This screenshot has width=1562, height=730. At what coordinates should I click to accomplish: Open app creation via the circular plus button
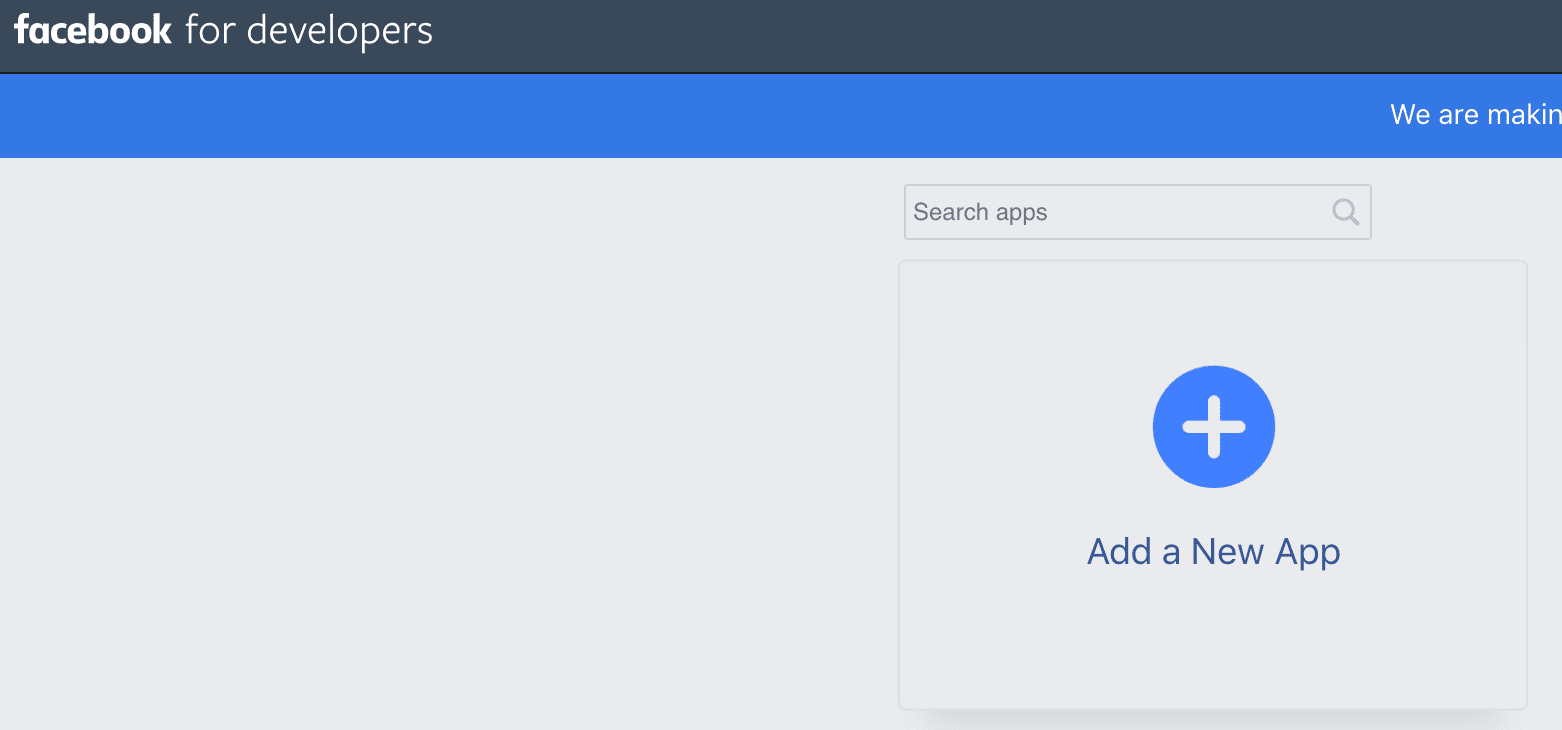click(1213, 427)
